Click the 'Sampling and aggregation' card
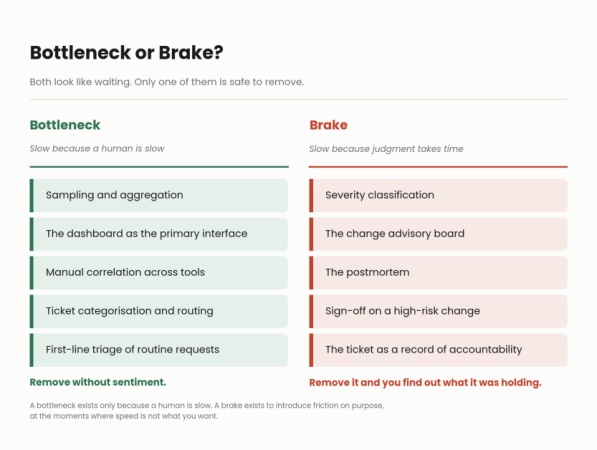 (x=159, y=195)
